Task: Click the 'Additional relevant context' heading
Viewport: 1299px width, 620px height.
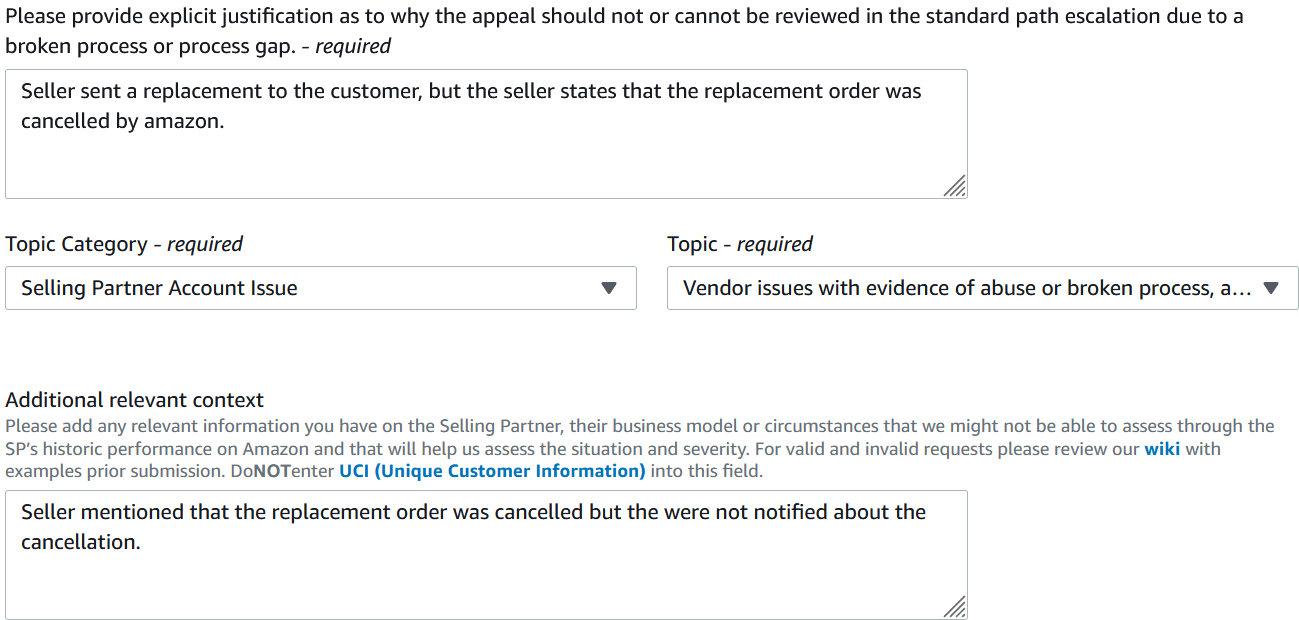Action: point(135,400)
